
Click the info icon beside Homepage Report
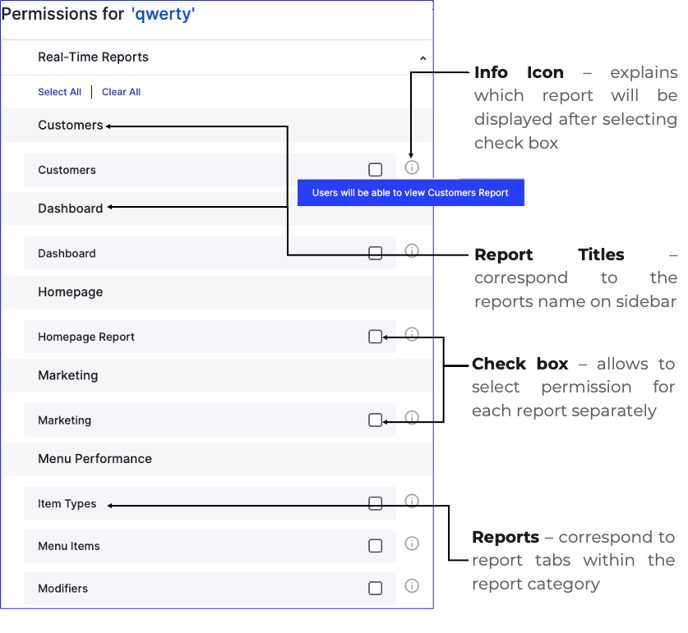tap(412, 334)
